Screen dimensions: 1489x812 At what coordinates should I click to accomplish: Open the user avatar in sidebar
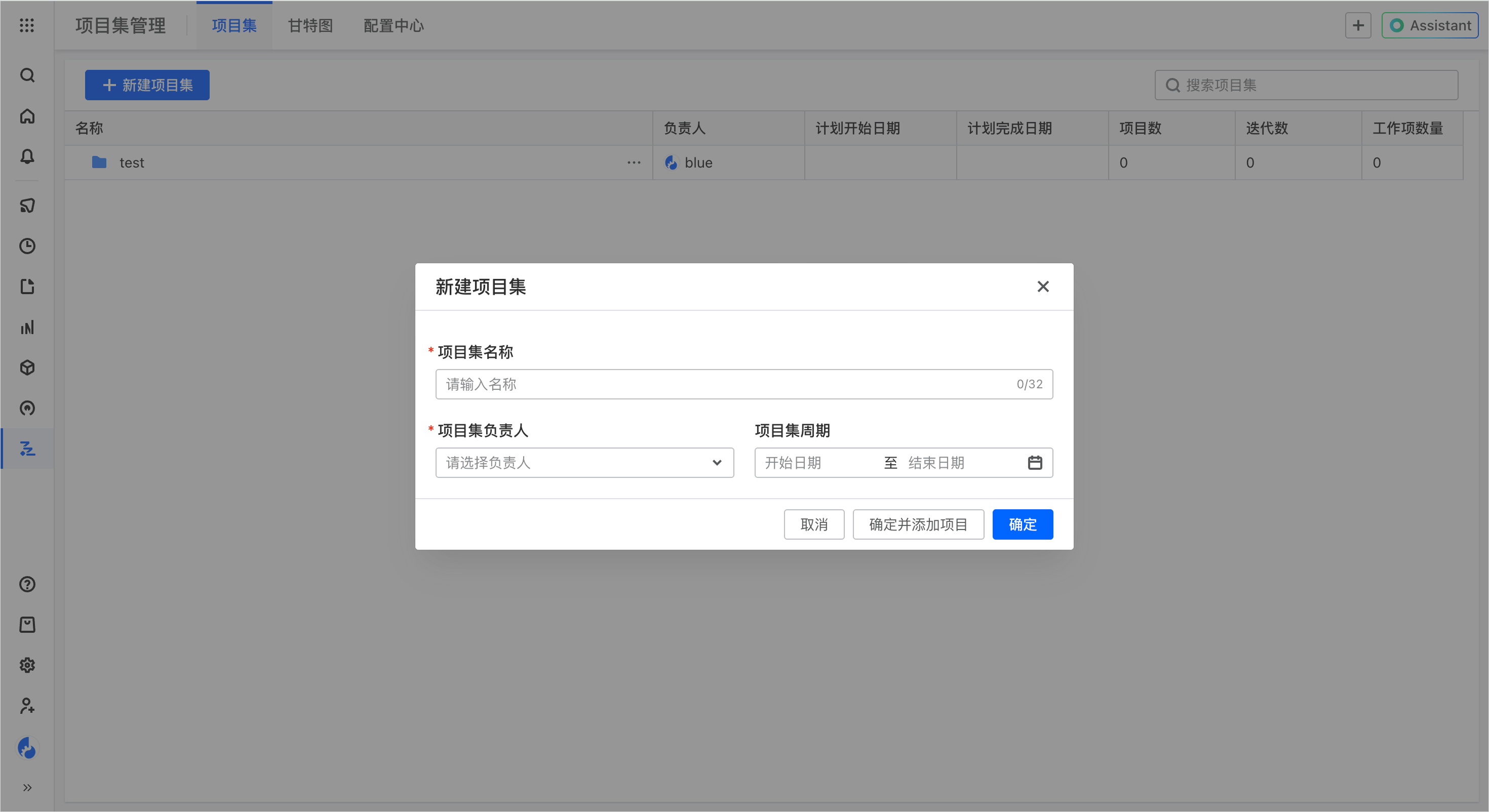(x=27, y=748)
